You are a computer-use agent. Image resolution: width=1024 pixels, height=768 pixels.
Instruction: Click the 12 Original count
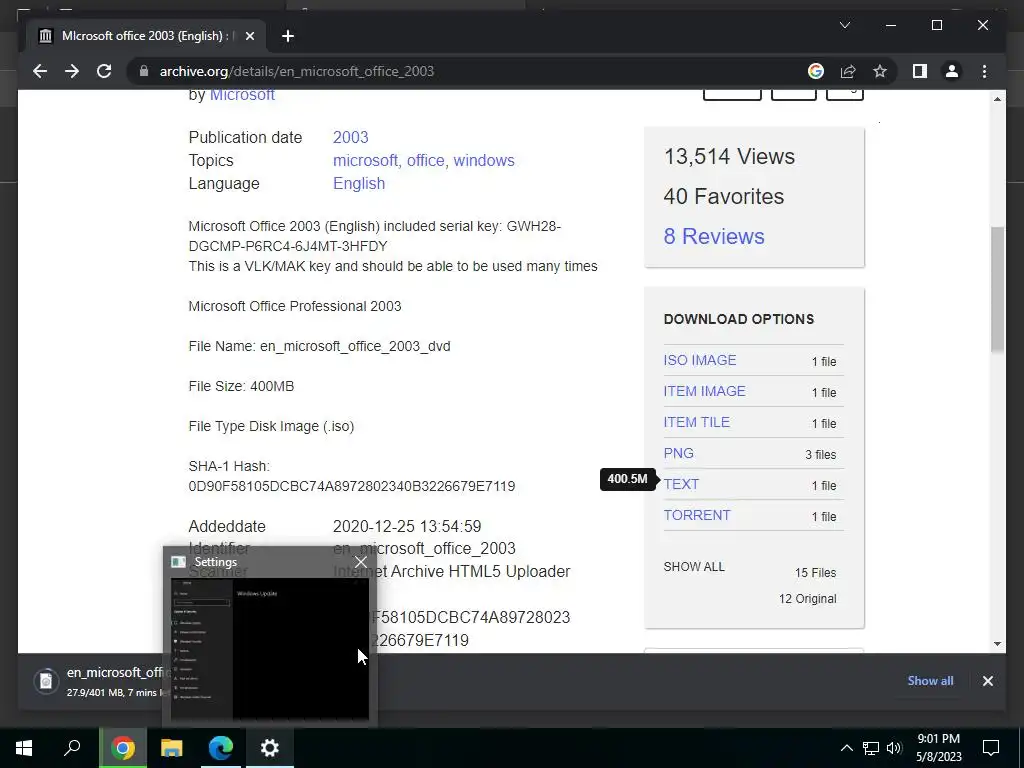[x=807, y=599]
